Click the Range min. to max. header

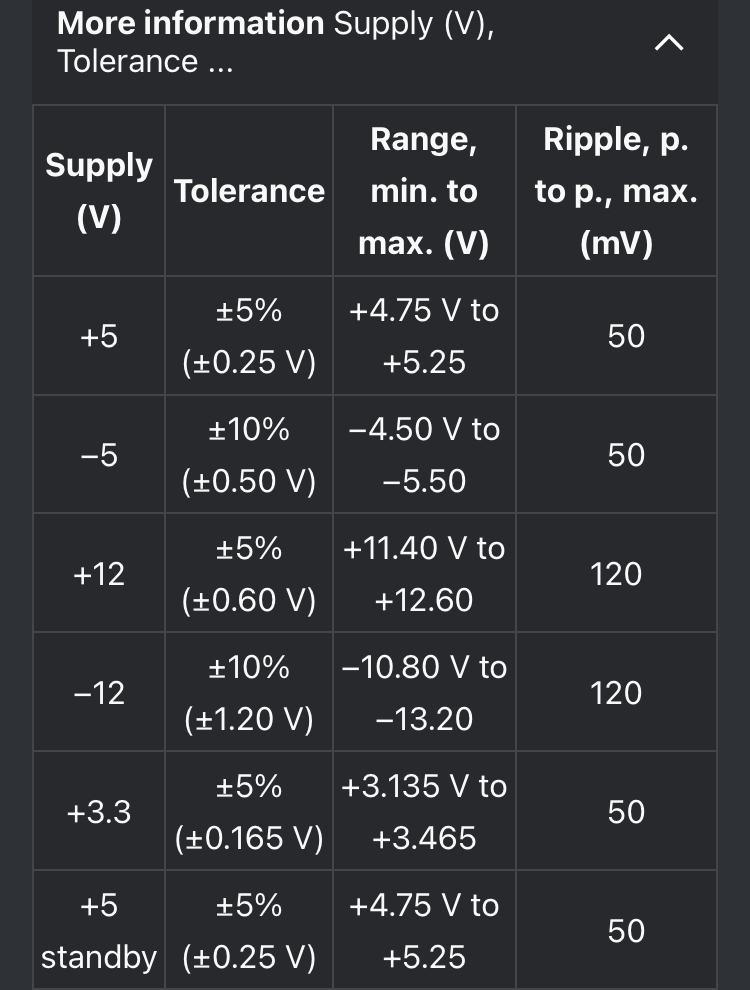pyautogui.click(x=424, y=191)
